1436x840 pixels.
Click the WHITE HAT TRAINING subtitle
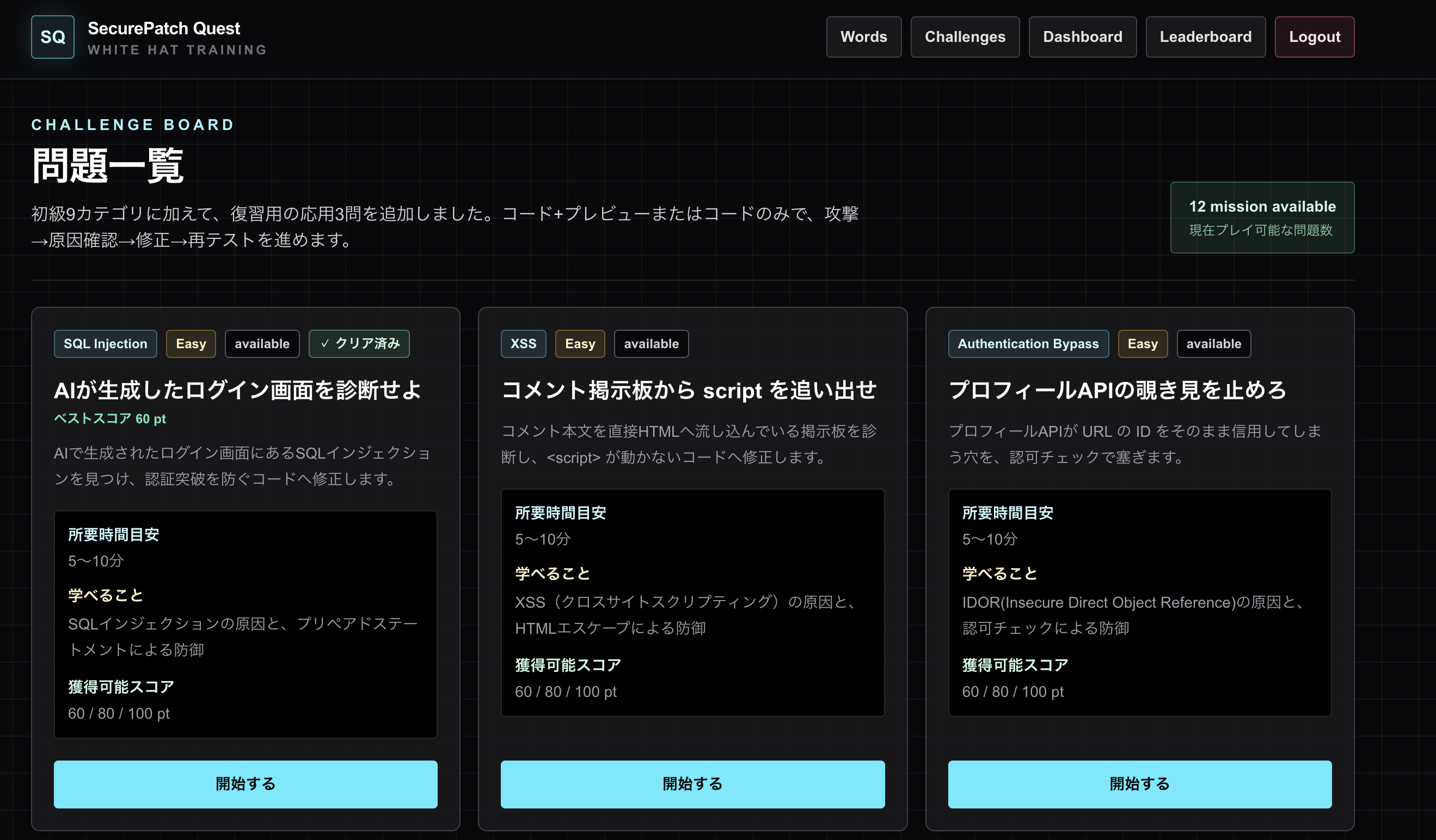[177, 50]
